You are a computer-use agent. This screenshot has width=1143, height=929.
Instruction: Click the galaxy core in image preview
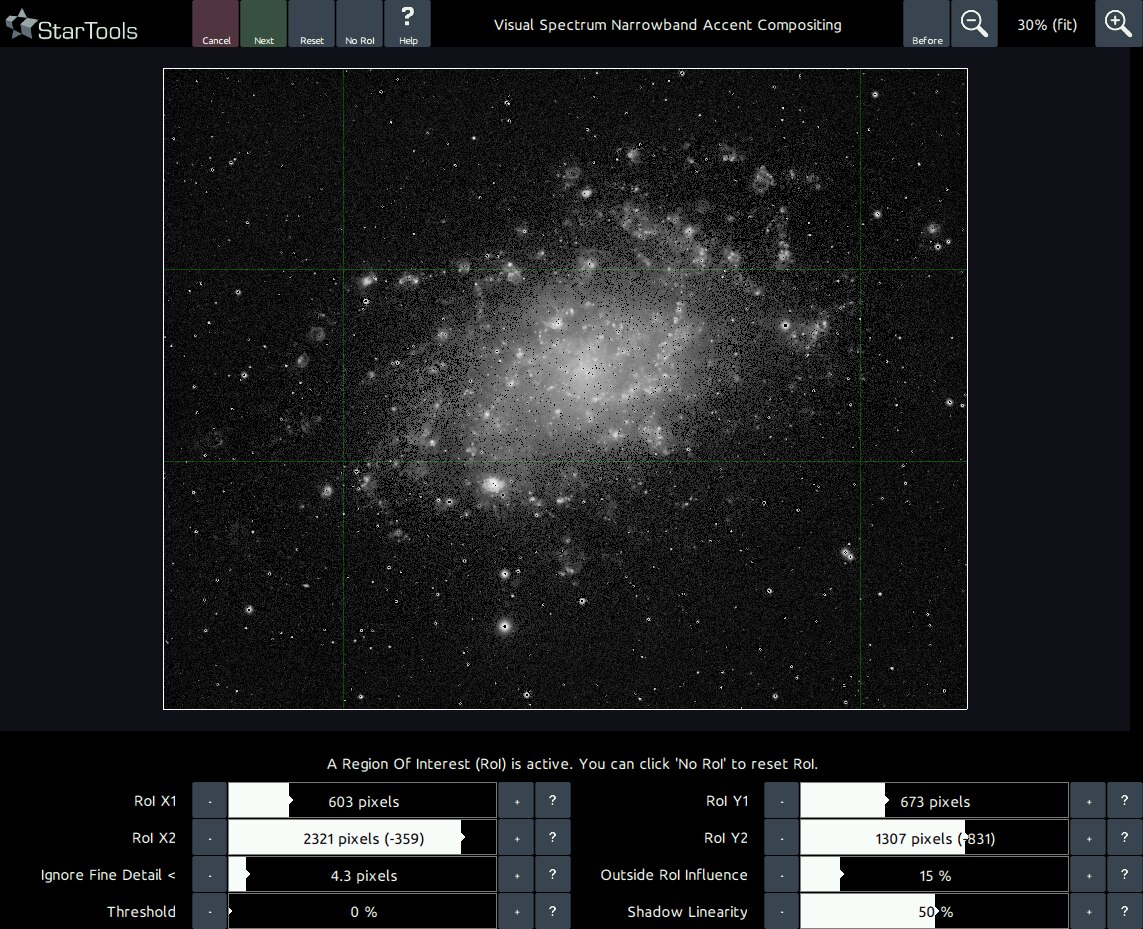click(x=583, y=371)
